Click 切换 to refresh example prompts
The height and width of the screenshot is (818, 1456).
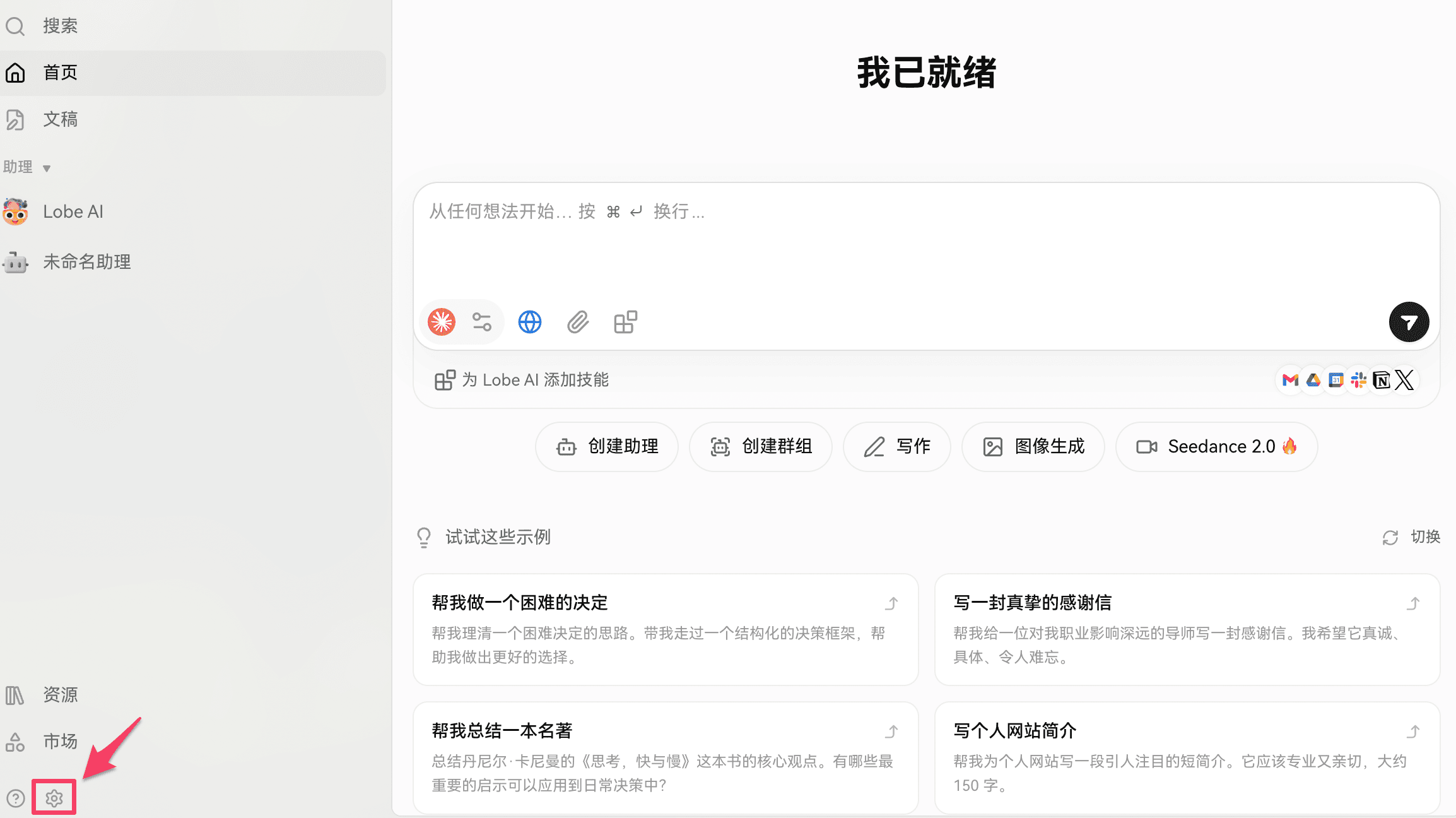point(1424,537)
